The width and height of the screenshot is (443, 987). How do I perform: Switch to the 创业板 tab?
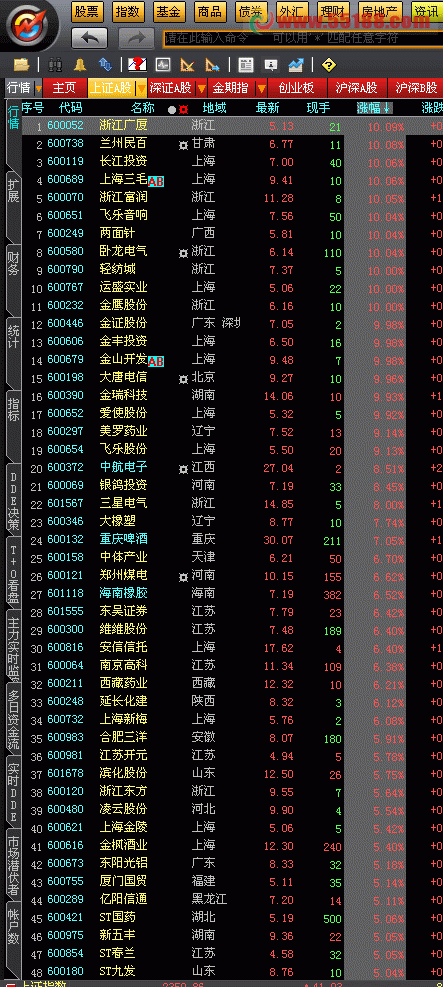(297, 88)
